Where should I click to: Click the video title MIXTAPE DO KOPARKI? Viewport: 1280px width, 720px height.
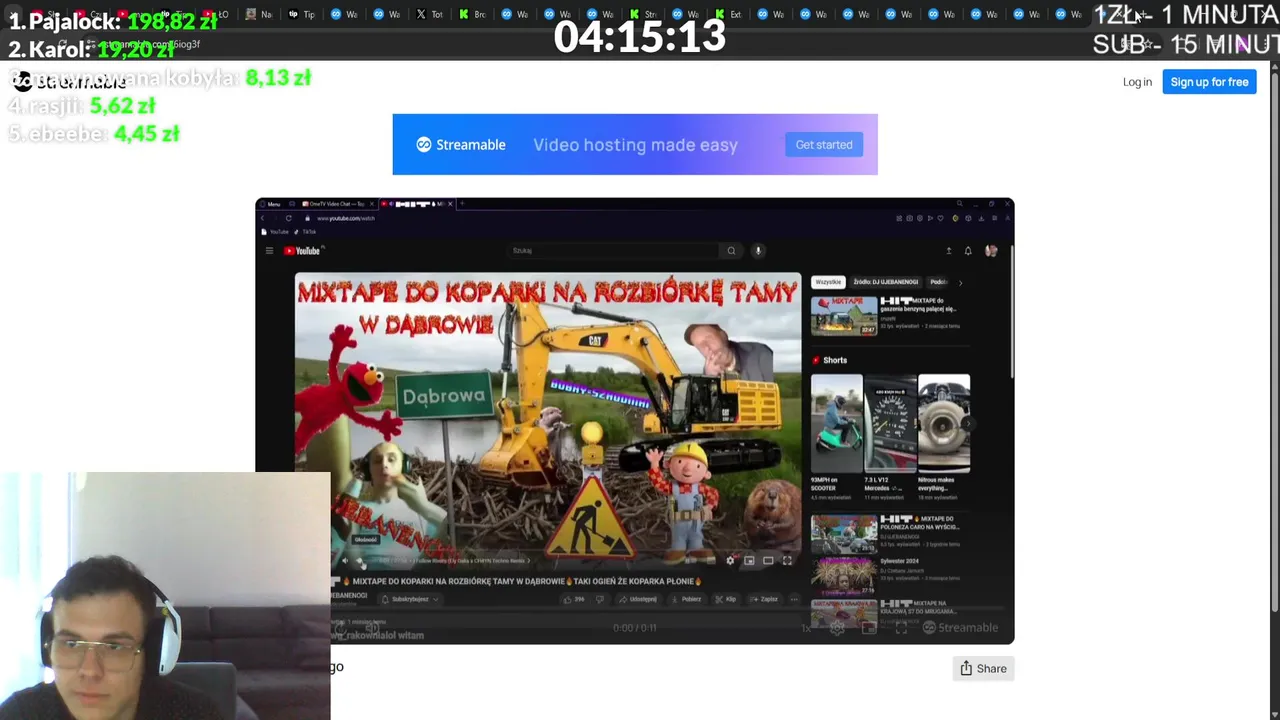click(x=523, y=581)
